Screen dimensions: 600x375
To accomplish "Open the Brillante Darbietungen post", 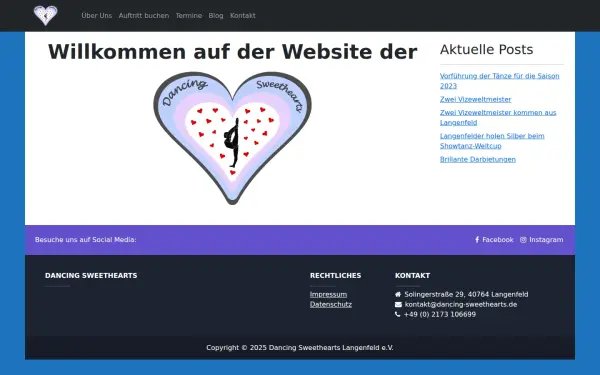I will [x=478, y=160].
